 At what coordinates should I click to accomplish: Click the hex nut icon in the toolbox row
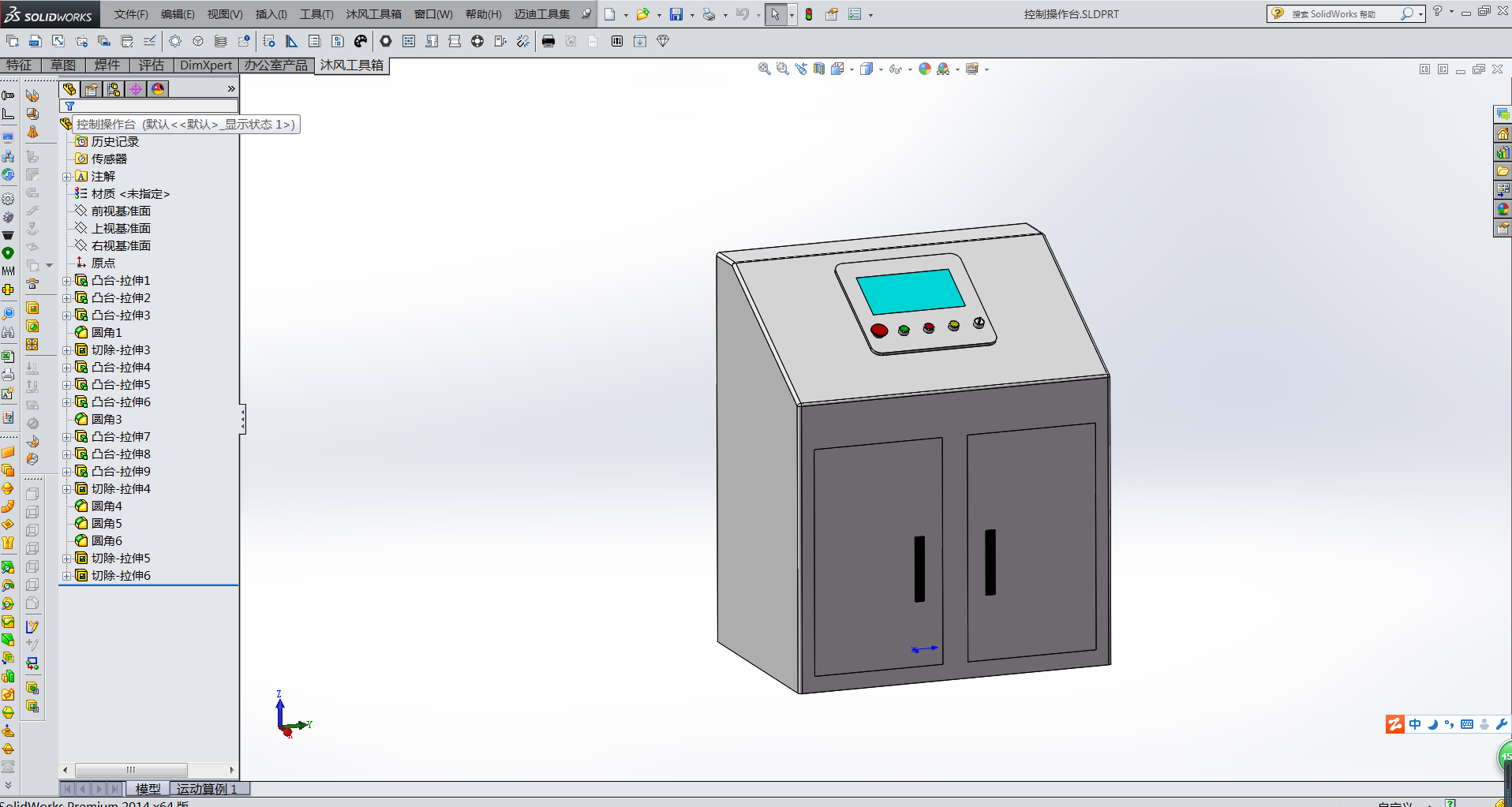pos(386,41)
